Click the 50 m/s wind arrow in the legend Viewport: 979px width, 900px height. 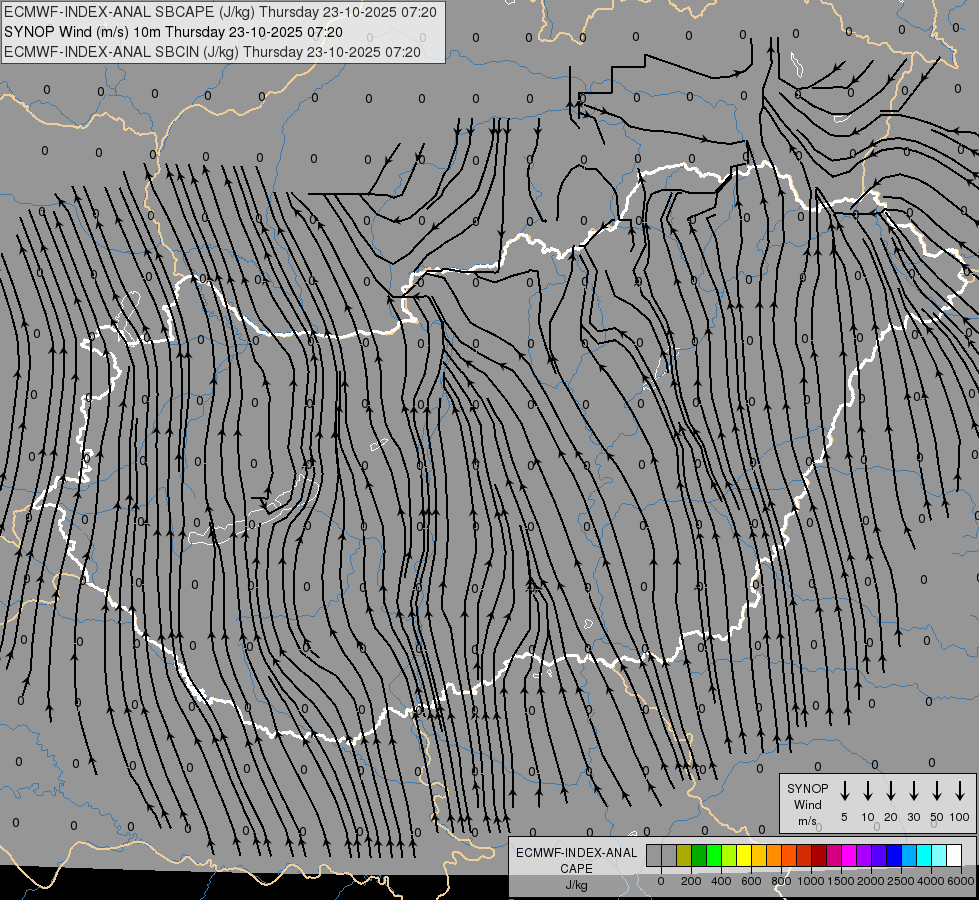[x=937, y=791]
